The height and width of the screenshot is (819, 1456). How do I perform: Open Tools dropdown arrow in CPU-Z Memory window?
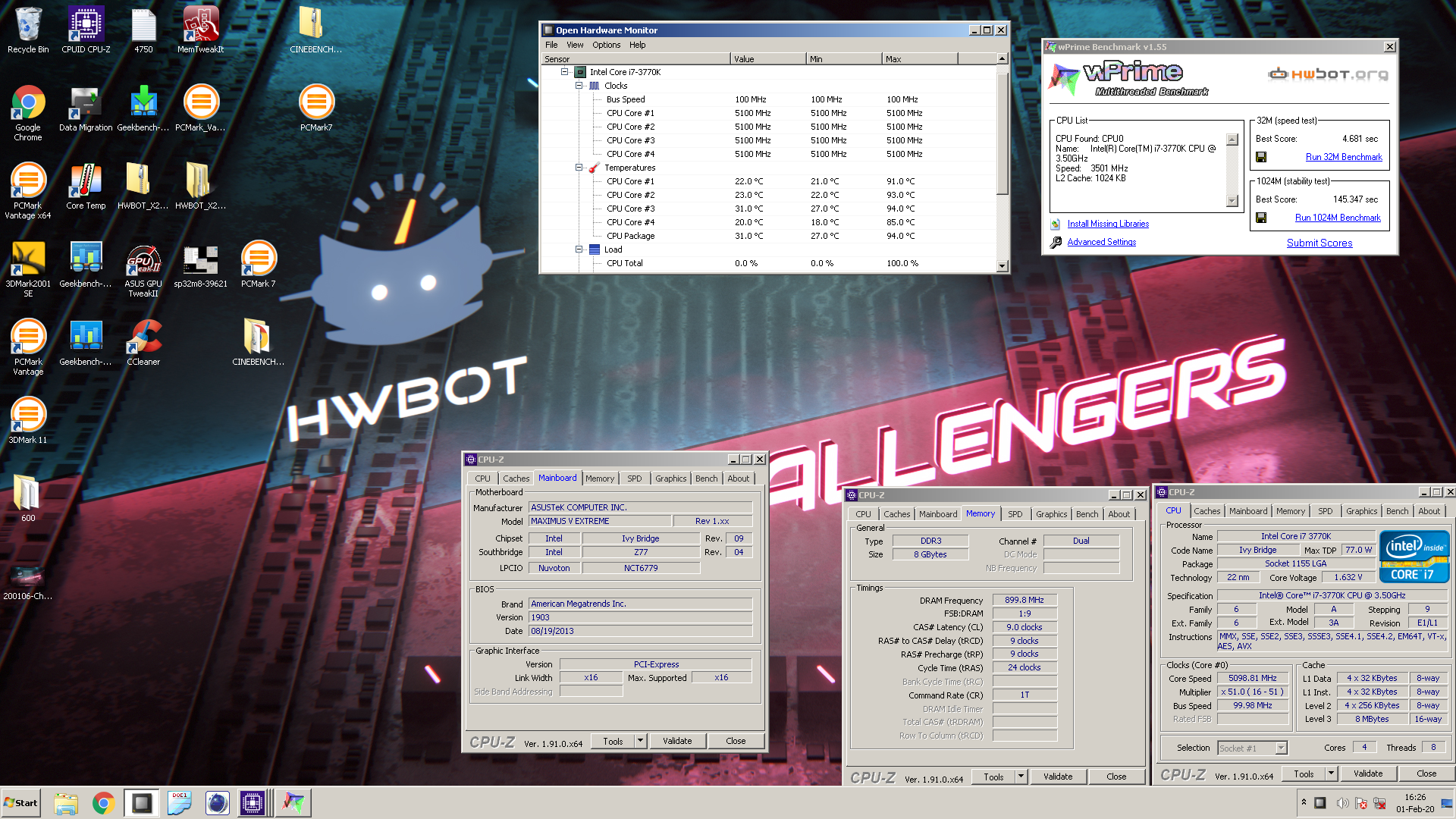1021,777
